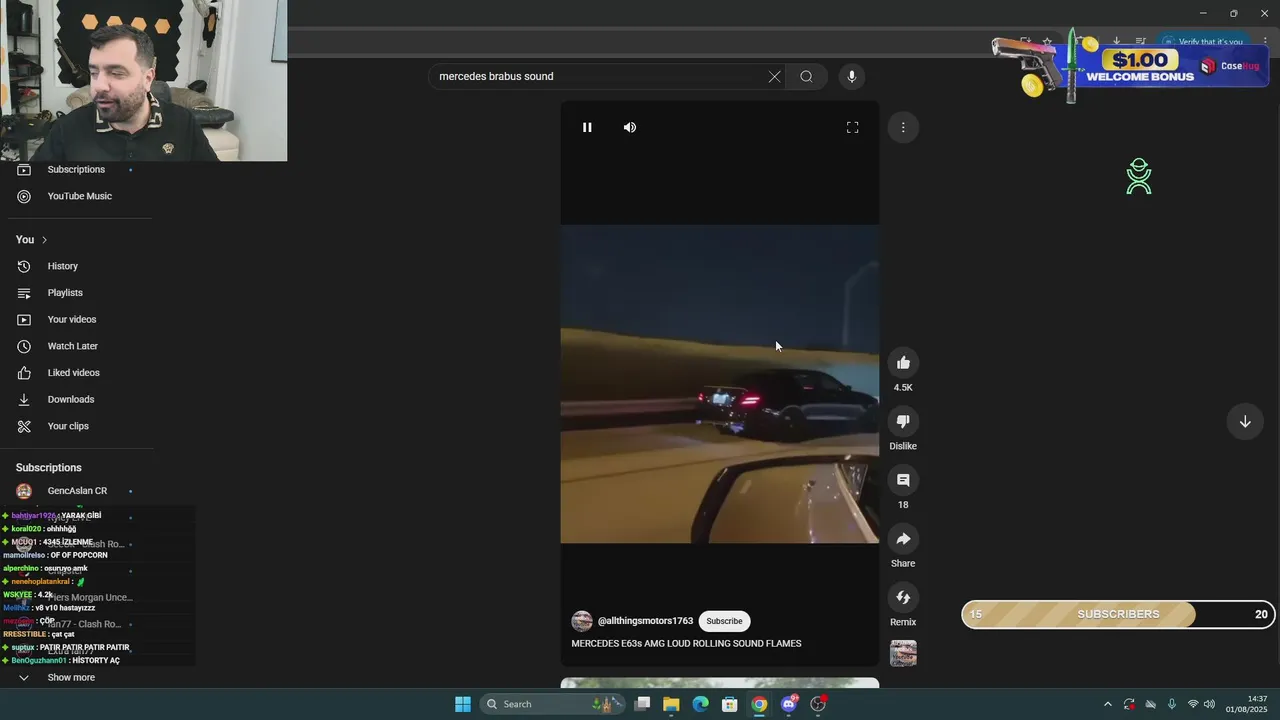
Task: Open File Explorer from taskbar
Action: [671, 704]
